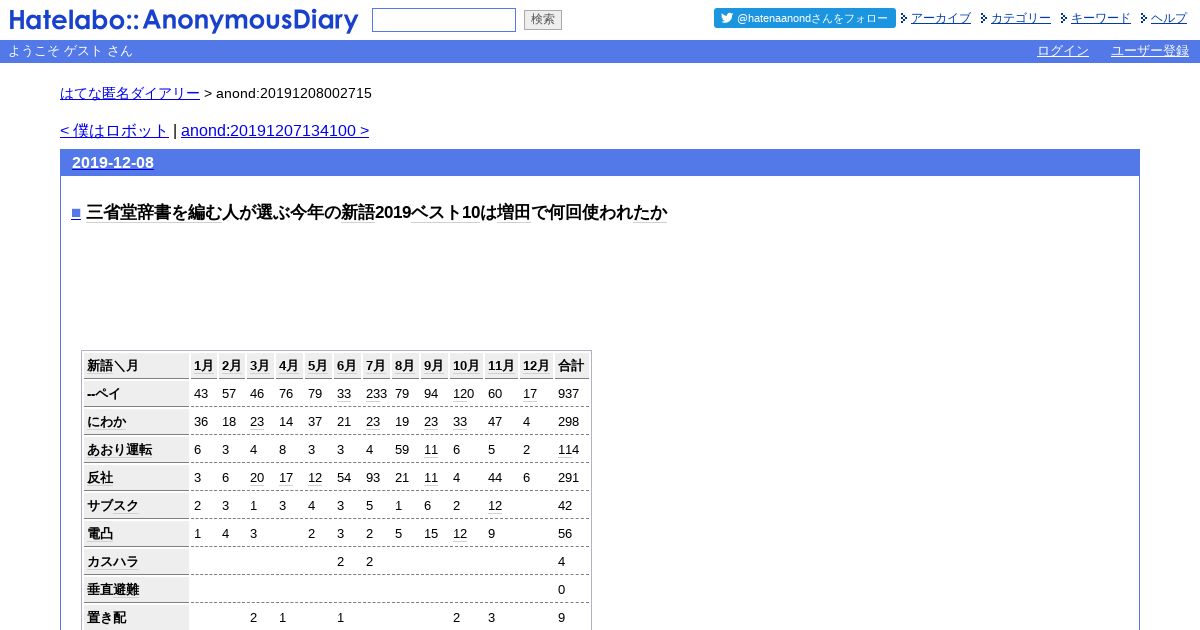Click the Hatelabo AnonymousDiary logo

184,20
